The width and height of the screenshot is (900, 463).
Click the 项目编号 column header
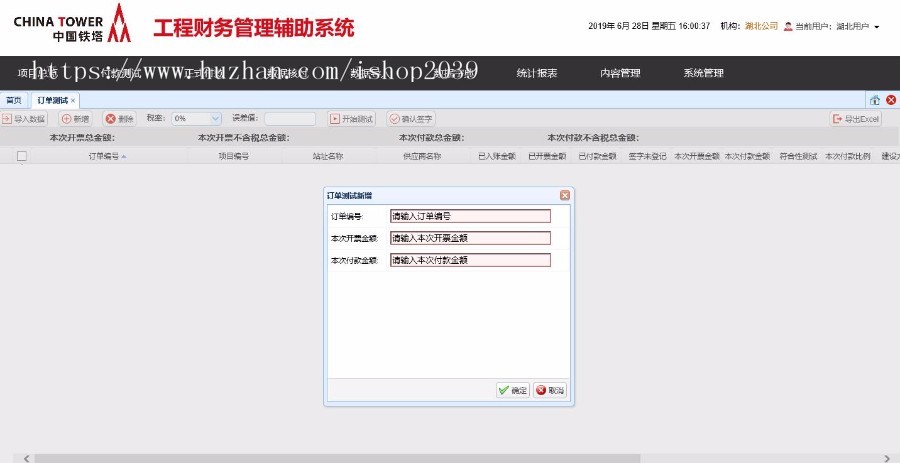(x=234, y=156)
